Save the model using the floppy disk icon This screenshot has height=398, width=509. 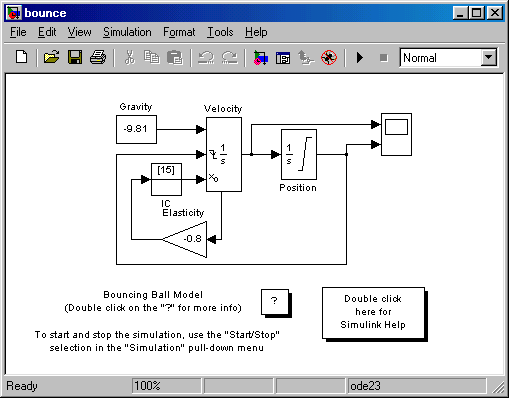75,57
